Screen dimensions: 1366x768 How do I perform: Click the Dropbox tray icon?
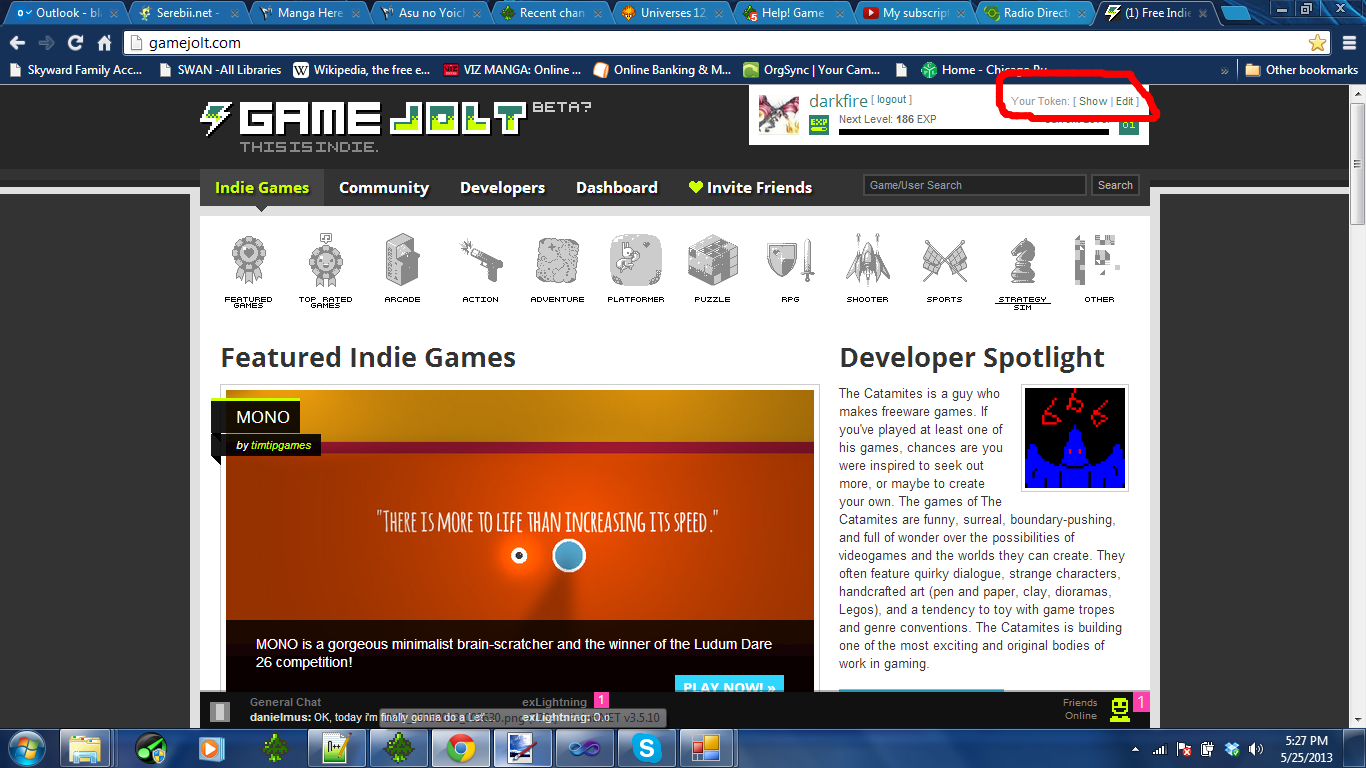click(x=1231, y=748)
